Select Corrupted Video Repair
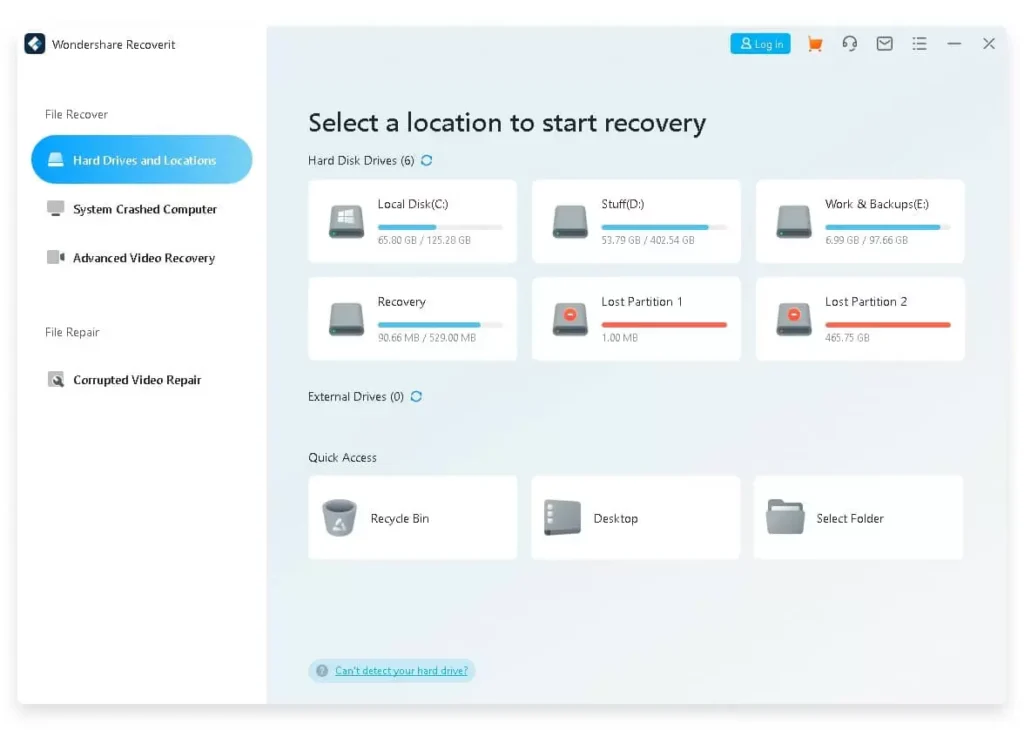Viewport: 1024px width, 730px height. tap(136, 380)
